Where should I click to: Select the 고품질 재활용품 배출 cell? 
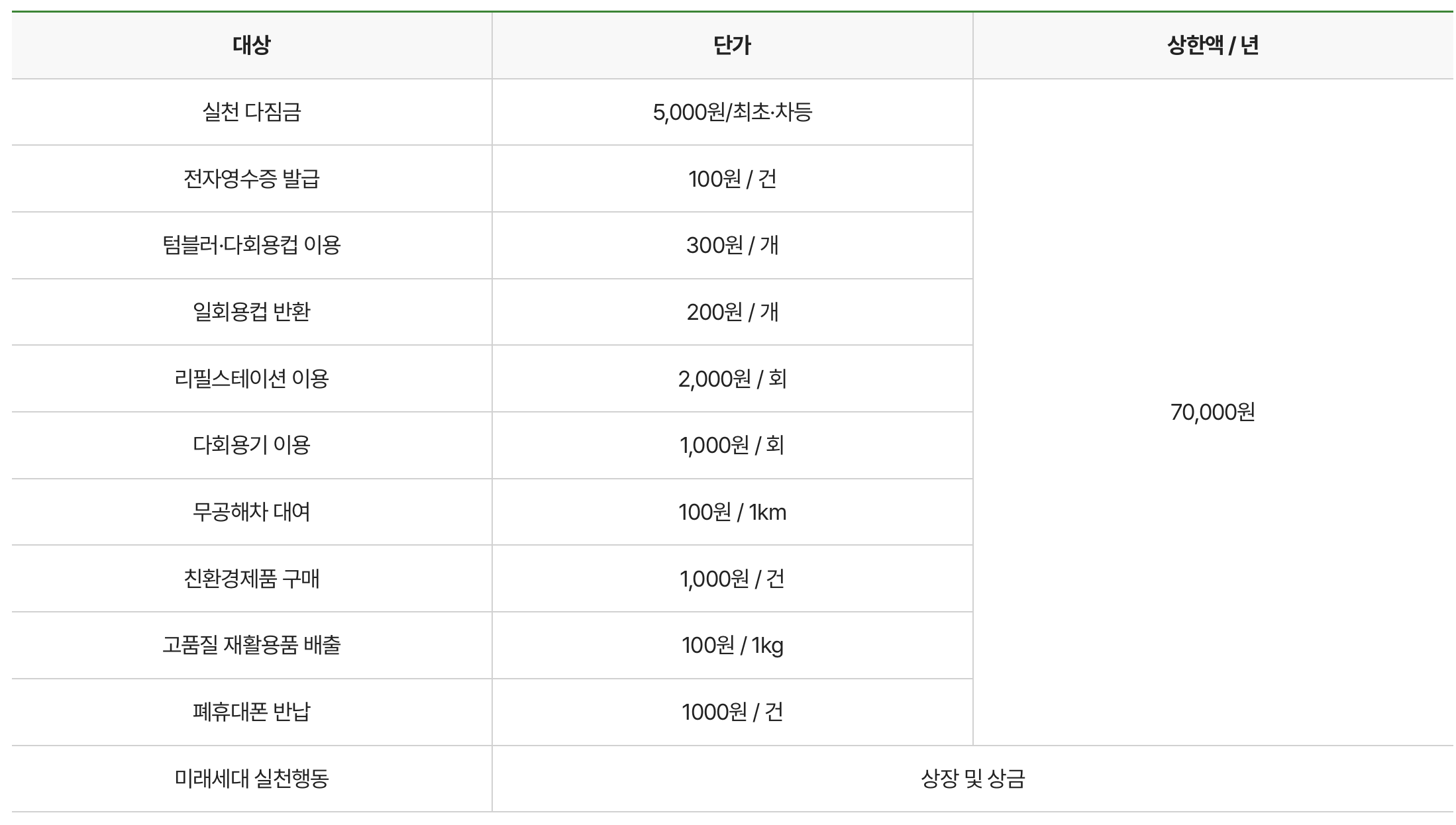click(x=252, y=645)
